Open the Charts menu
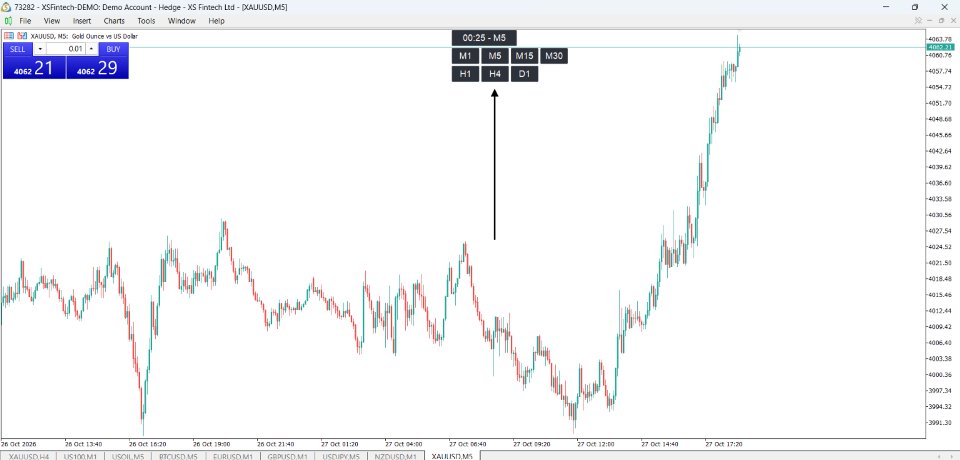Viewport: 960px width, 460px height. coord(114,21)
